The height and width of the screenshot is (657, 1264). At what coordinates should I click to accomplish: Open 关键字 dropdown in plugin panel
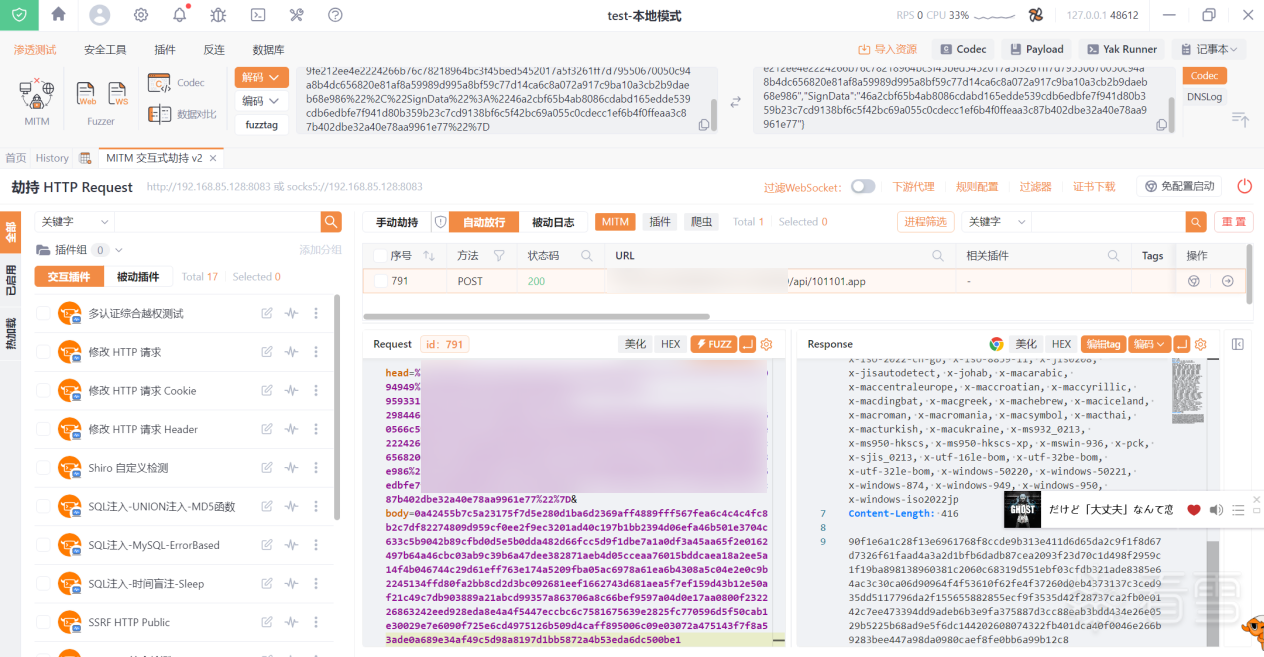(x=75, y=221)
